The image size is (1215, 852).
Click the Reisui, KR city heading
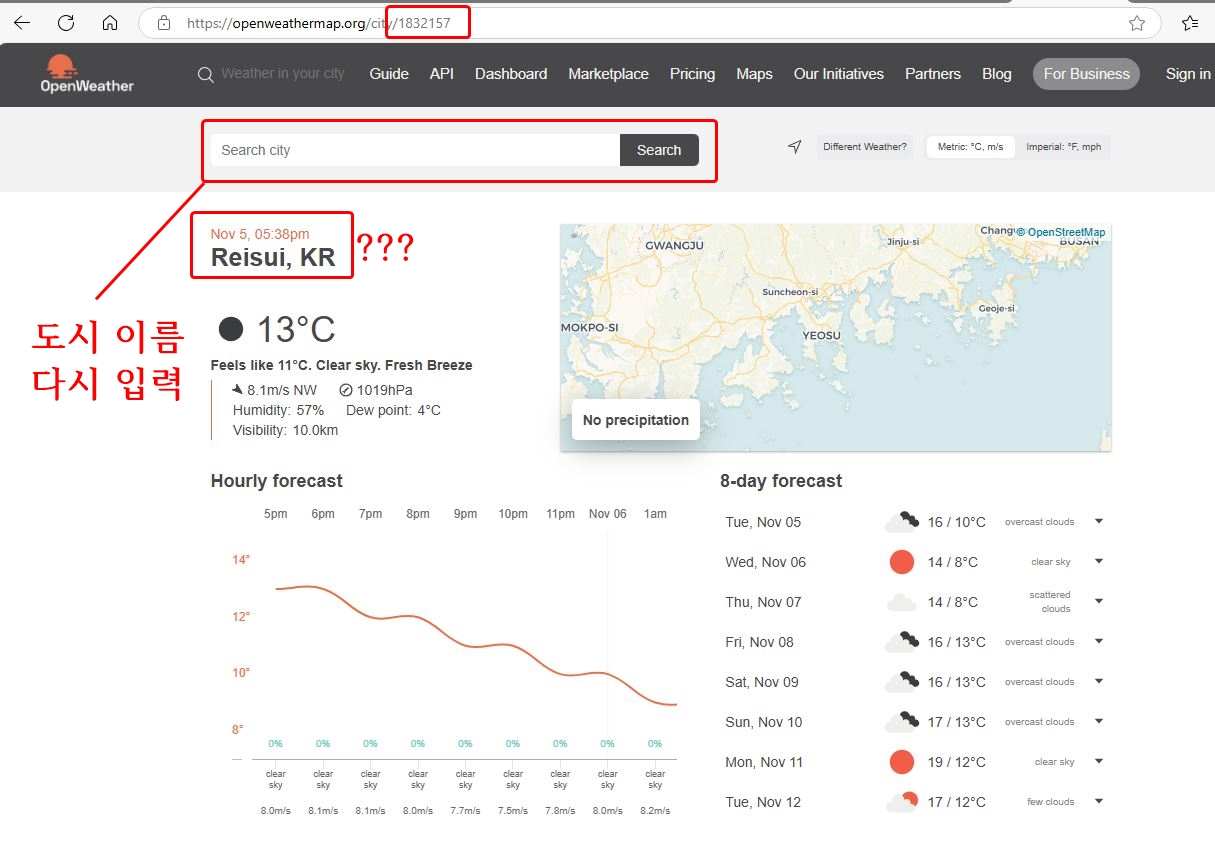tap(273, 257)
